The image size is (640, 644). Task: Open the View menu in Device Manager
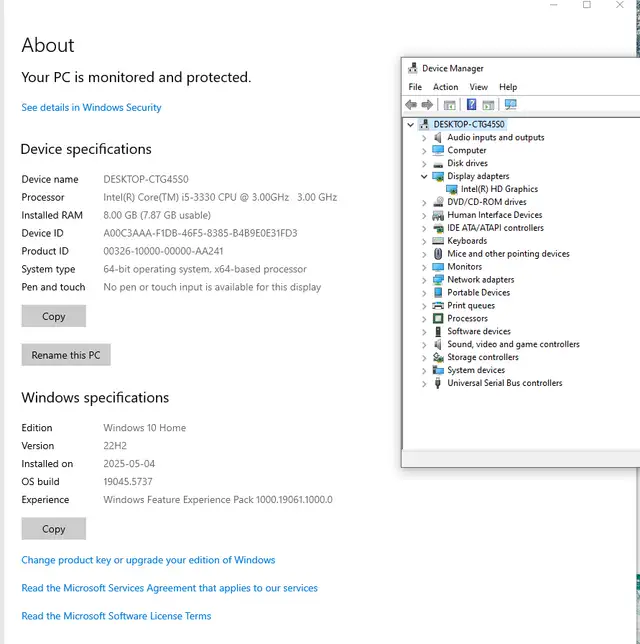click(479, 87)
